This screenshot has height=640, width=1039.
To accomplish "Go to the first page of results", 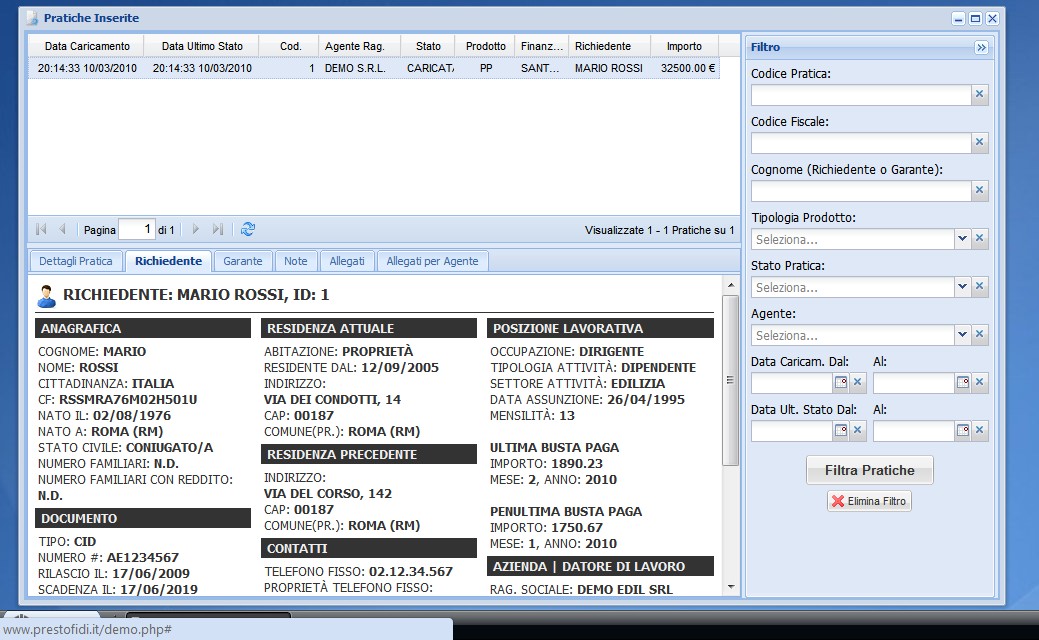I will click(x=41, y=230).
